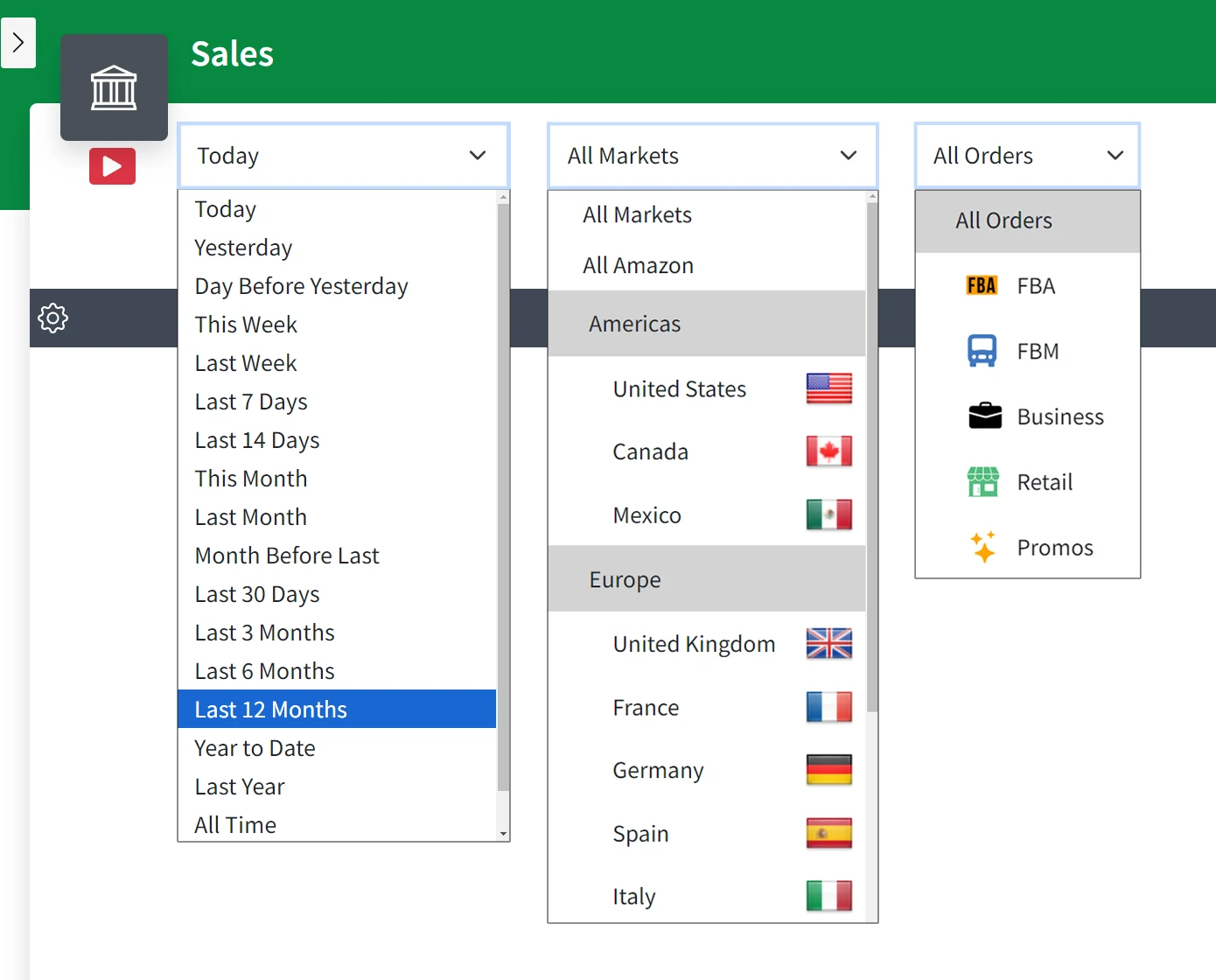Screen dimensions: 1216x980
Task: Click the Mexico flag icon
Action: click(x=829, y=514)
